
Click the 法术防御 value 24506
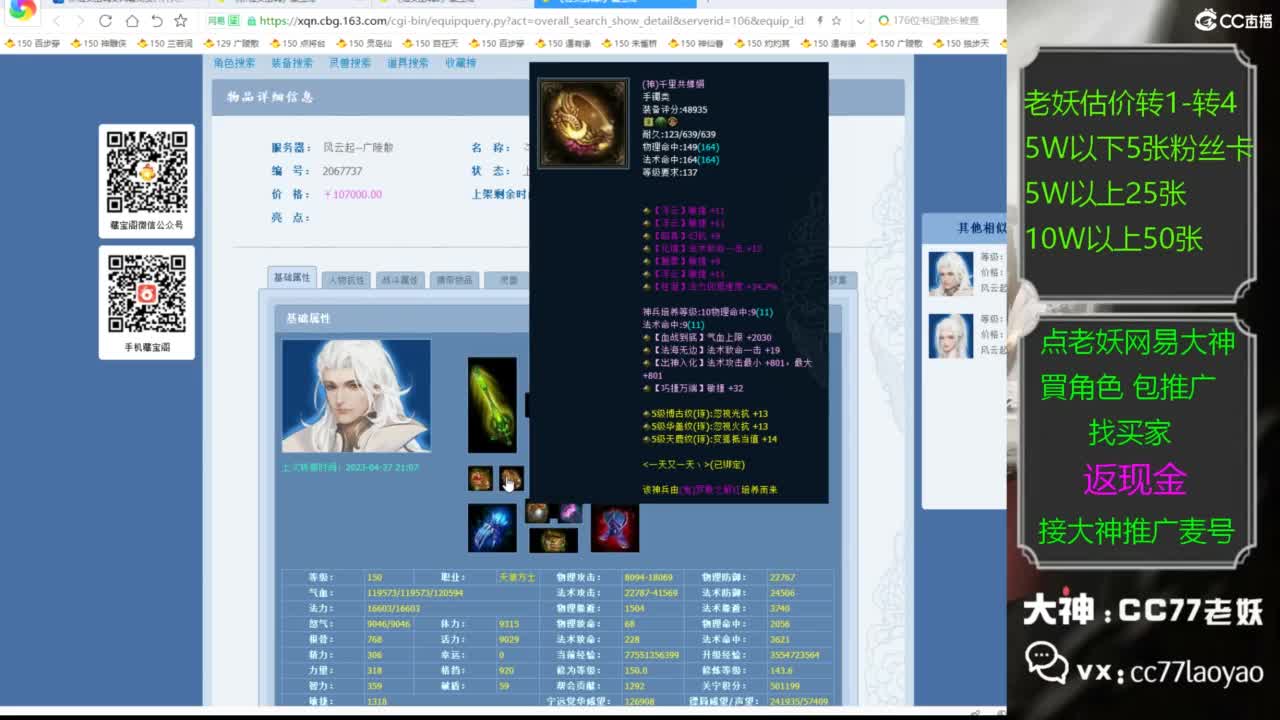coord(782,593)
